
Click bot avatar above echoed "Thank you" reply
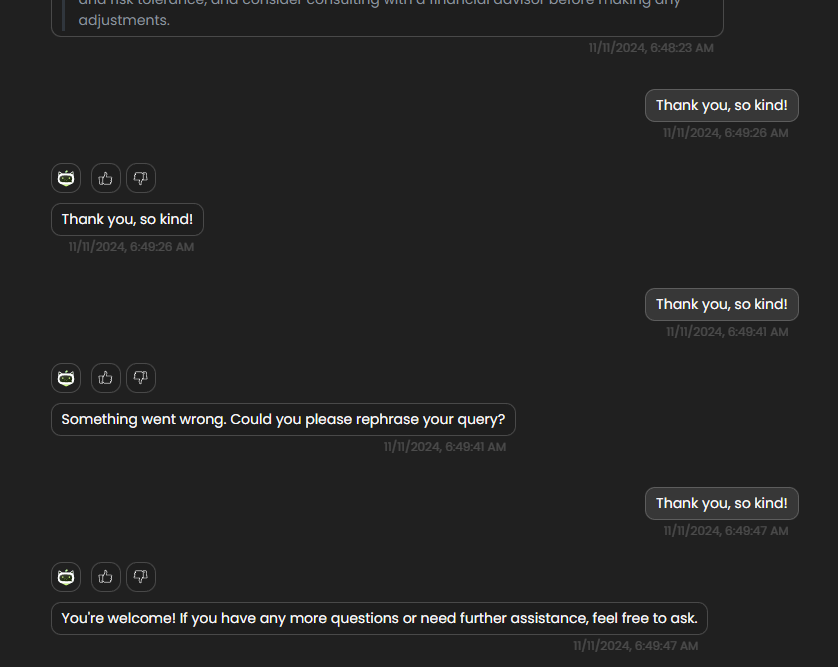point(66,179)
